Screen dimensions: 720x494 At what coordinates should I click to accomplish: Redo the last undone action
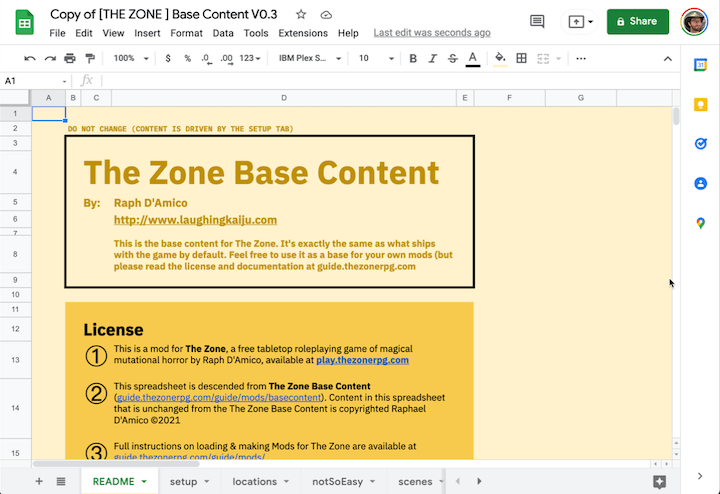(50, 58)
